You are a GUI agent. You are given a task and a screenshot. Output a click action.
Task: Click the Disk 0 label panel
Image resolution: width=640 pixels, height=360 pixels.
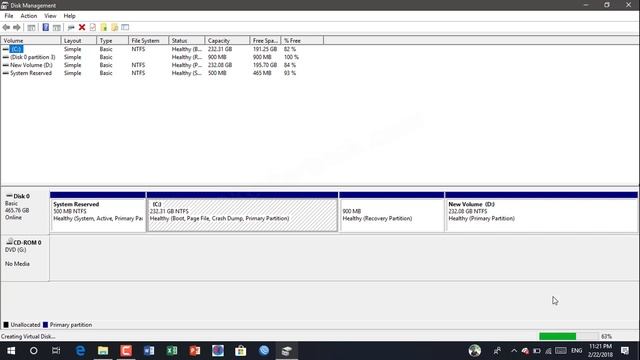coord(25,211)
